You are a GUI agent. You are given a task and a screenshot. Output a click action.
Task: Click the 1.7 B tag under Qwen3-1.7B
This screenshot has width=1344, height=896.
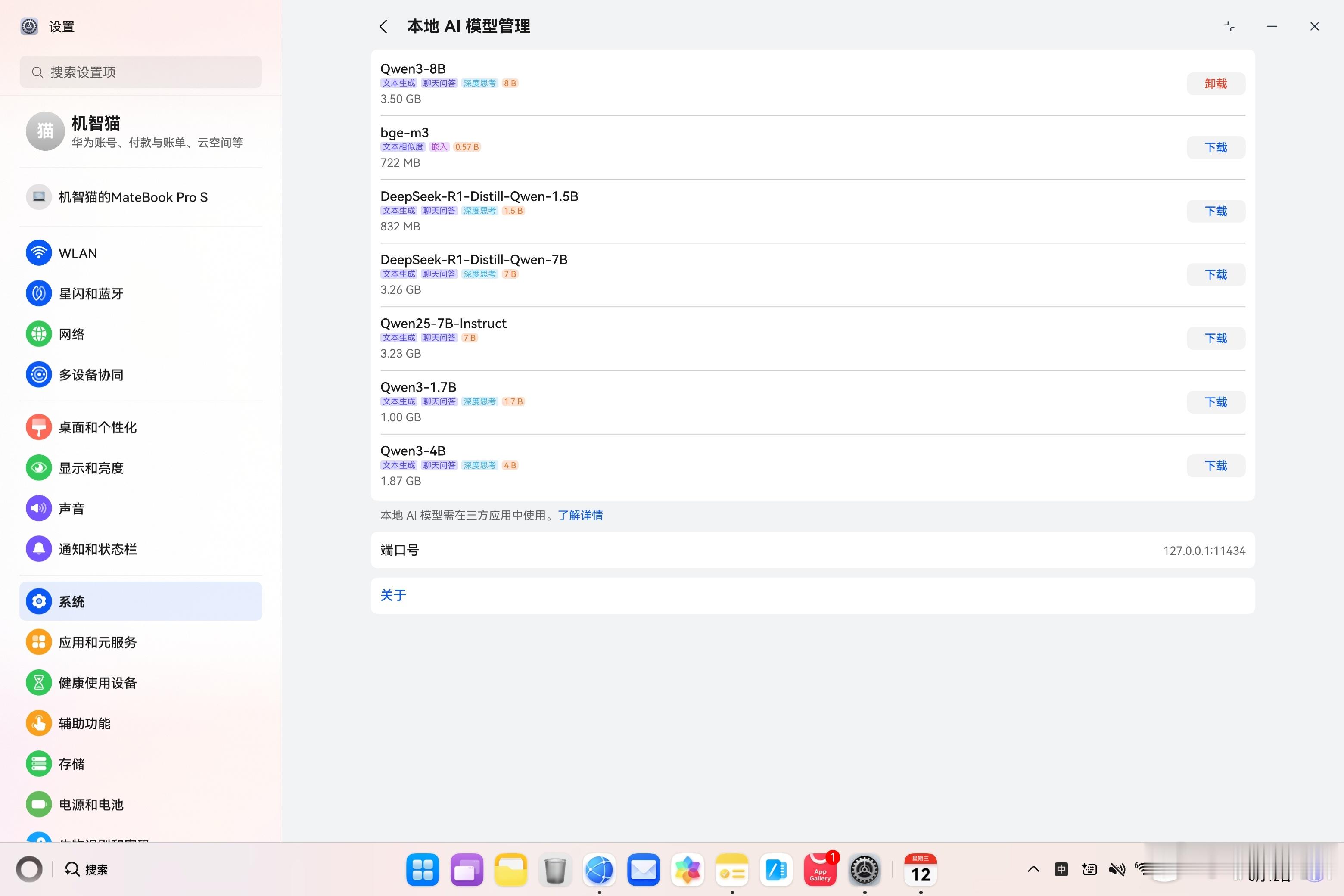click(513, 402)
